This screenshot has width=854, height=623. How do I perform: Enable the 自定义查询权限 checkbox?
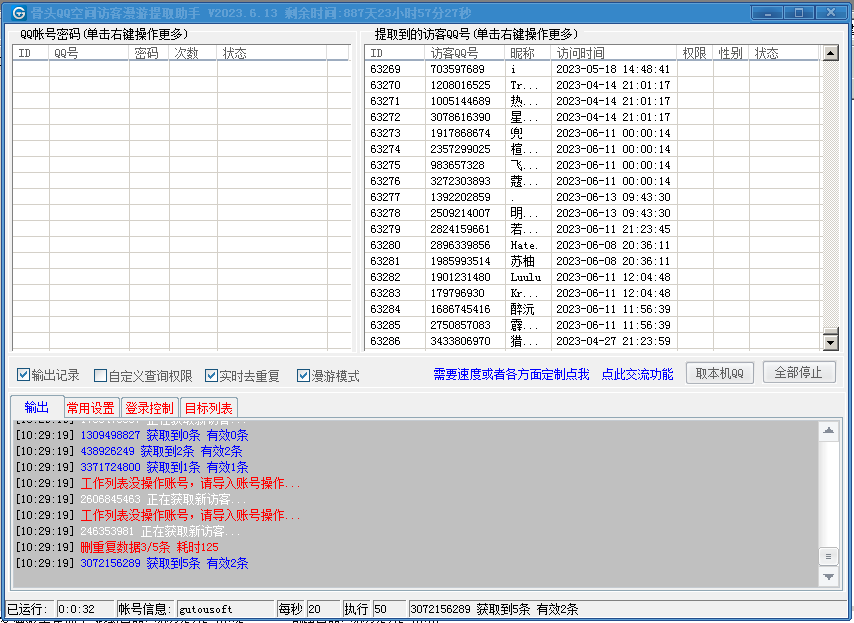100,376
